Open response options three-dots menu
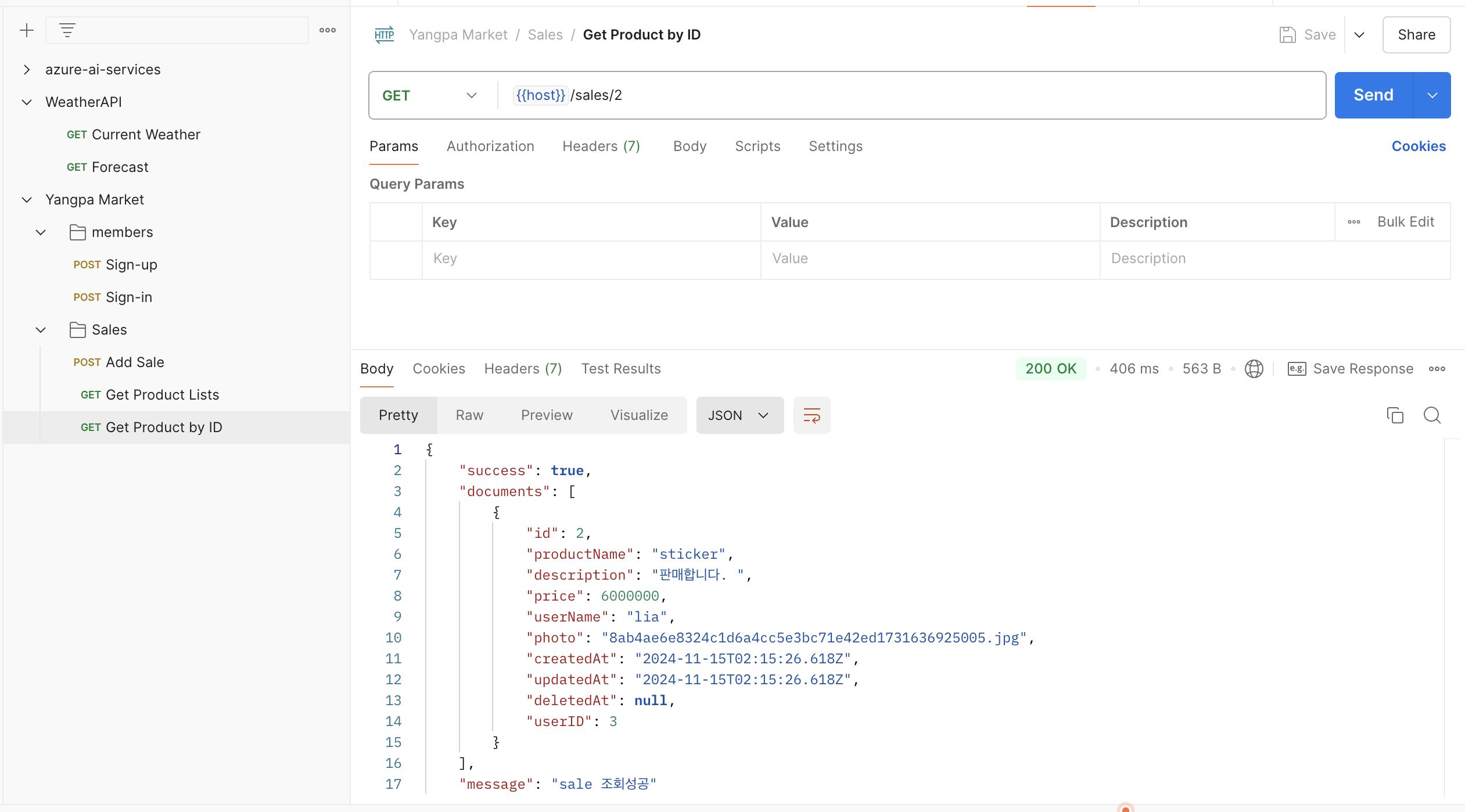The height and width of the screenshot is (812, 1465). tap(1437, 369)
